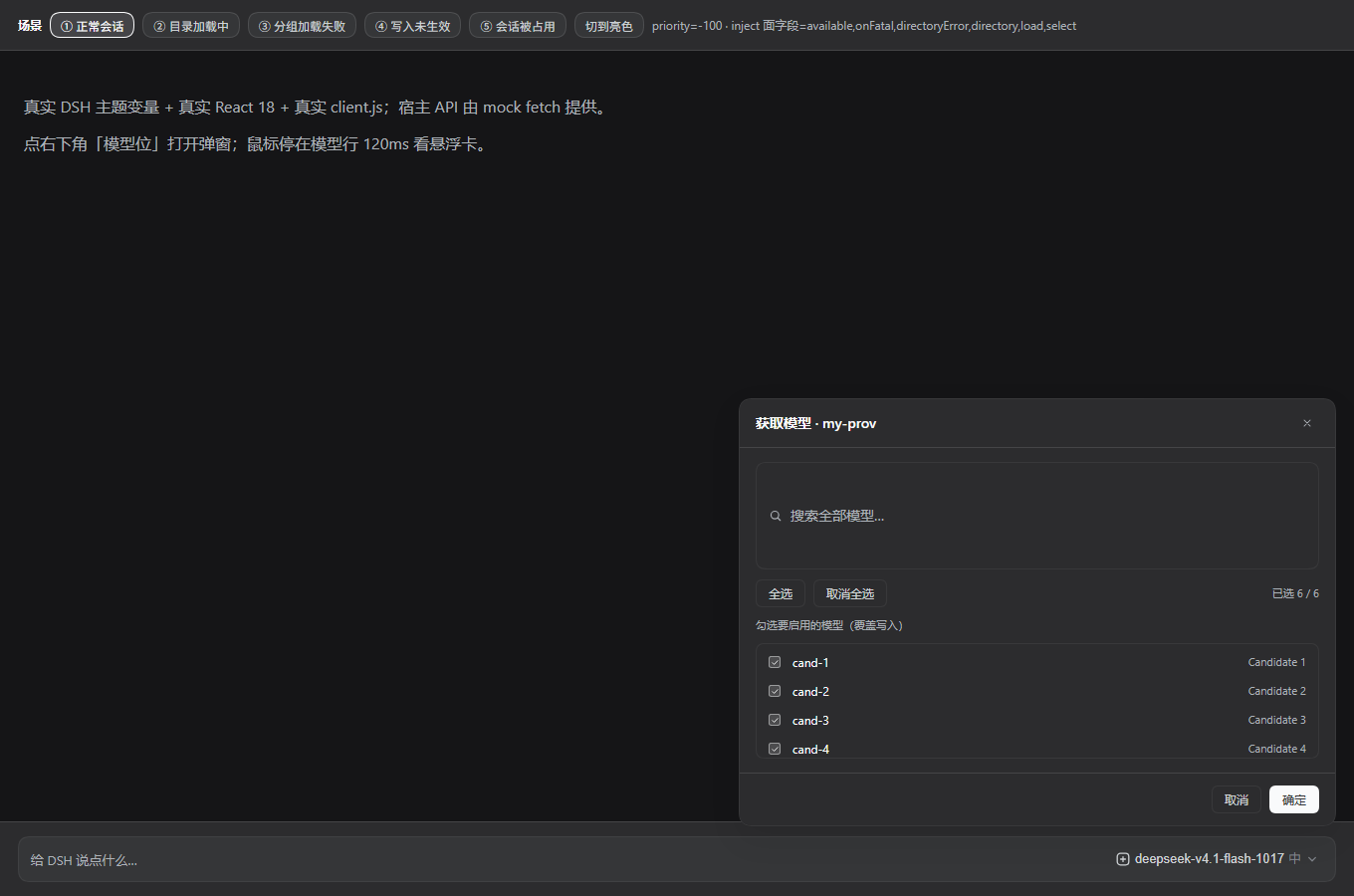Toggle the cand-1 checkbox
Screen dimensions: 1354x896
tap(775, 662)
